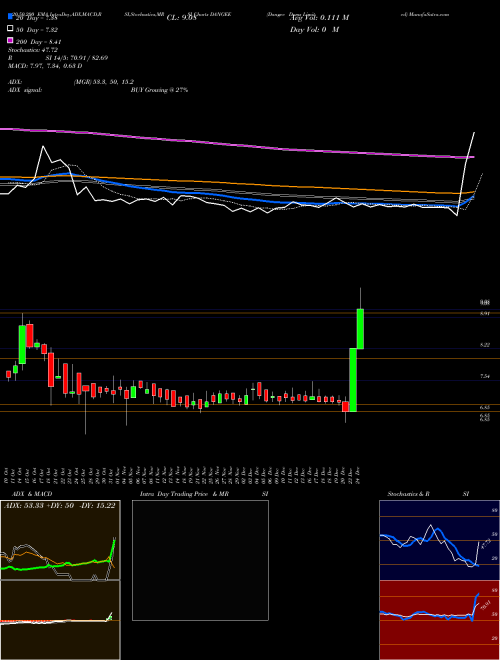Screen dimensions: 500x660
Task: Click the blue 20 Day legend swatch
Action: 10,18
